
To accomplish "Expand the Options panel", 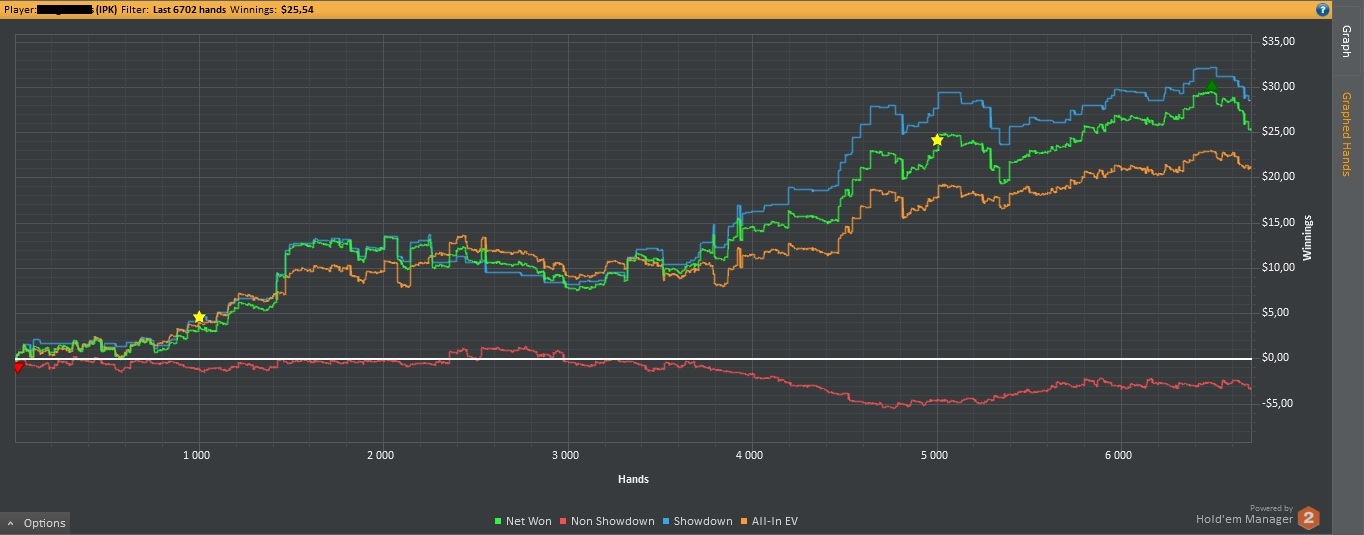I will (x=35, y=523).
